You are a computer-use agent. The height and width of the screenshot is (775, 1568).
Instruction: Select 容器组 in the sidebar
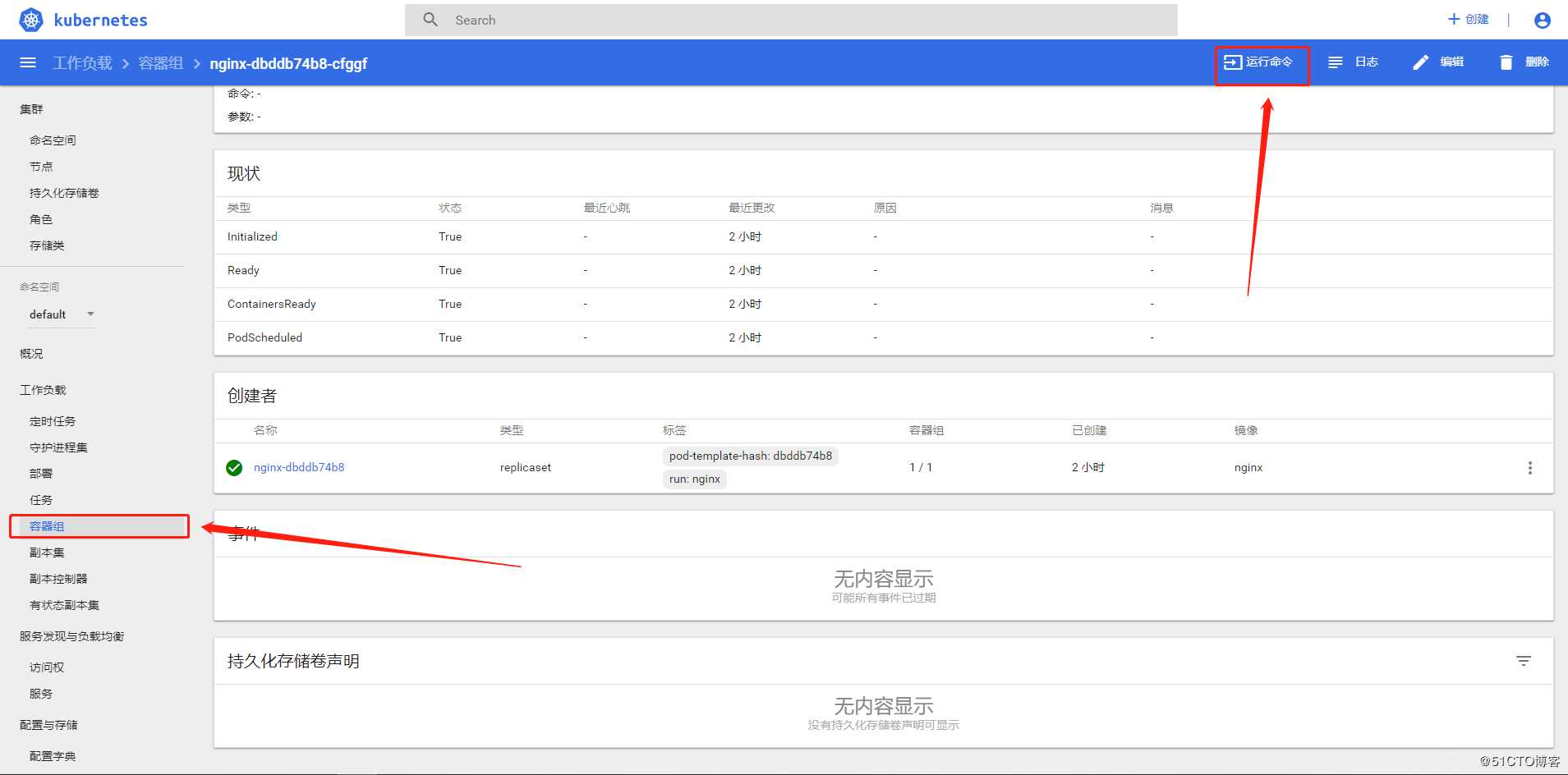pyautogui.click(x=47, y=526)
